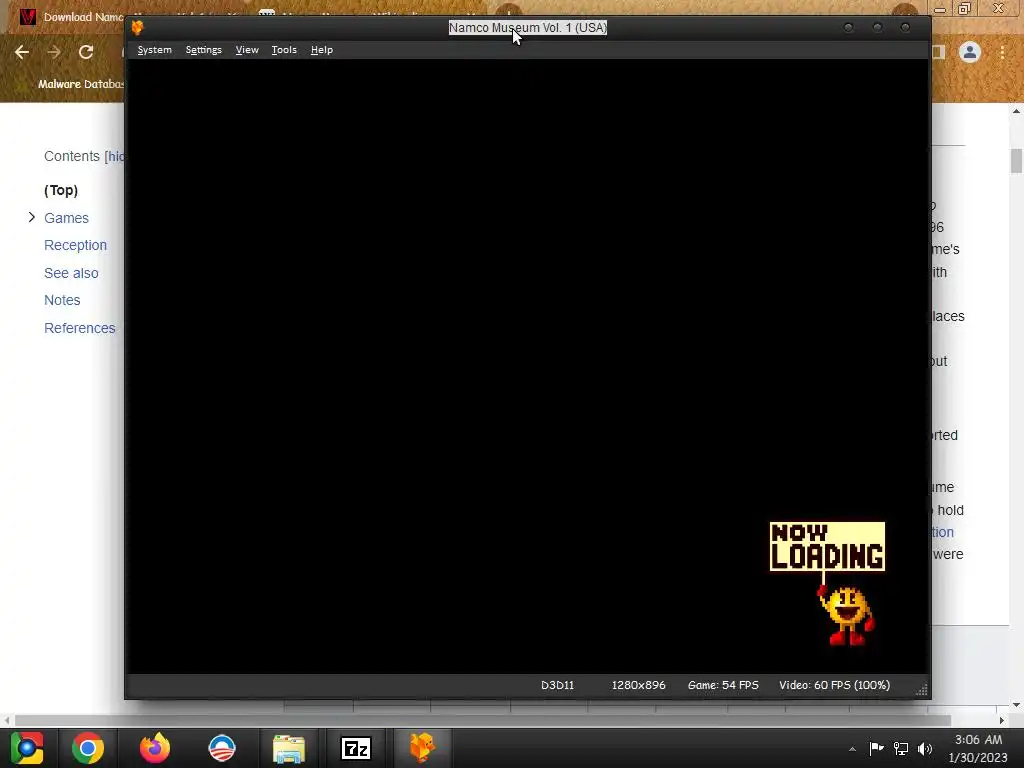Image resolution: width=1024 pixels, height=768 pixels.
Task: Reload the browser page
Action: [86, 52]
